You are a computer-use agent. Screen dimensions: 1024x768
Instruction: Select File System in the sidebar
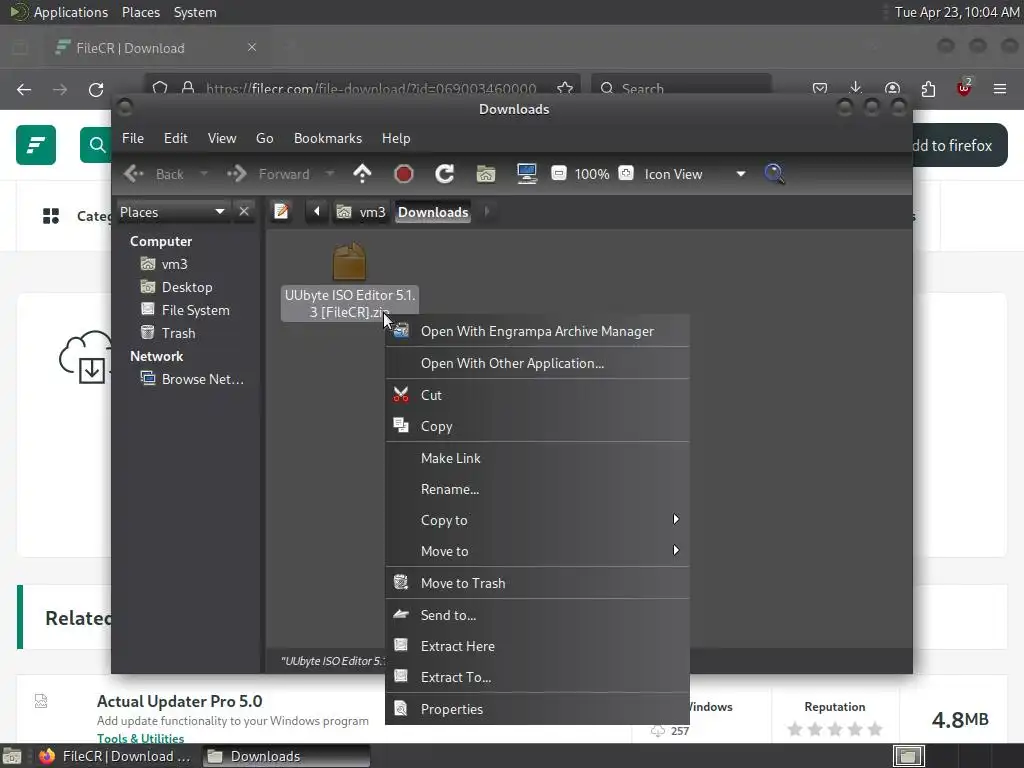pyautogui.click(x=195, y=310)
